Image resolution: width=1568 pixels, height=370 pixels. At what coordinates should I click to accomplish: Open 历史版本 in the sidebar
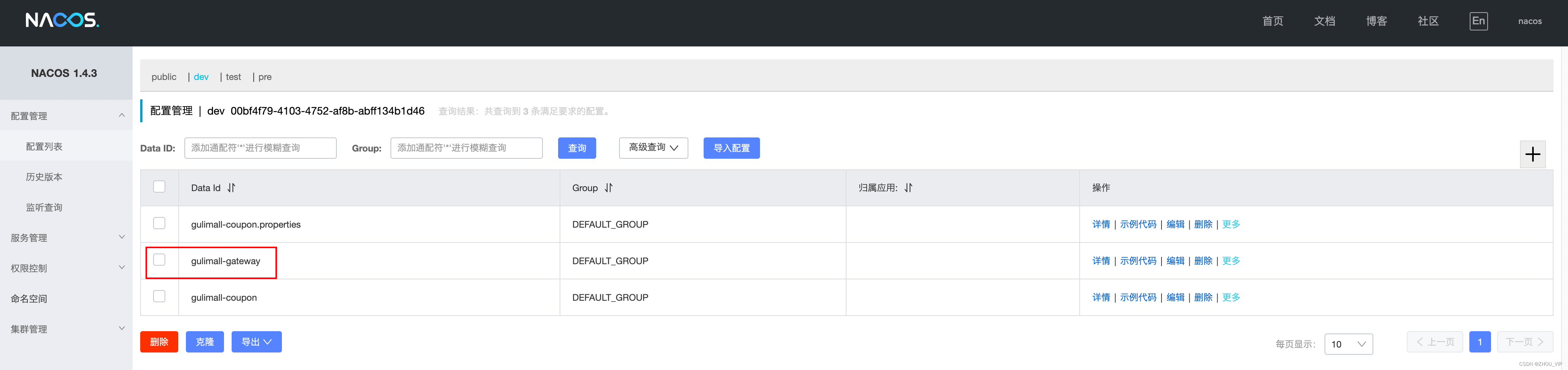(66, 177)
